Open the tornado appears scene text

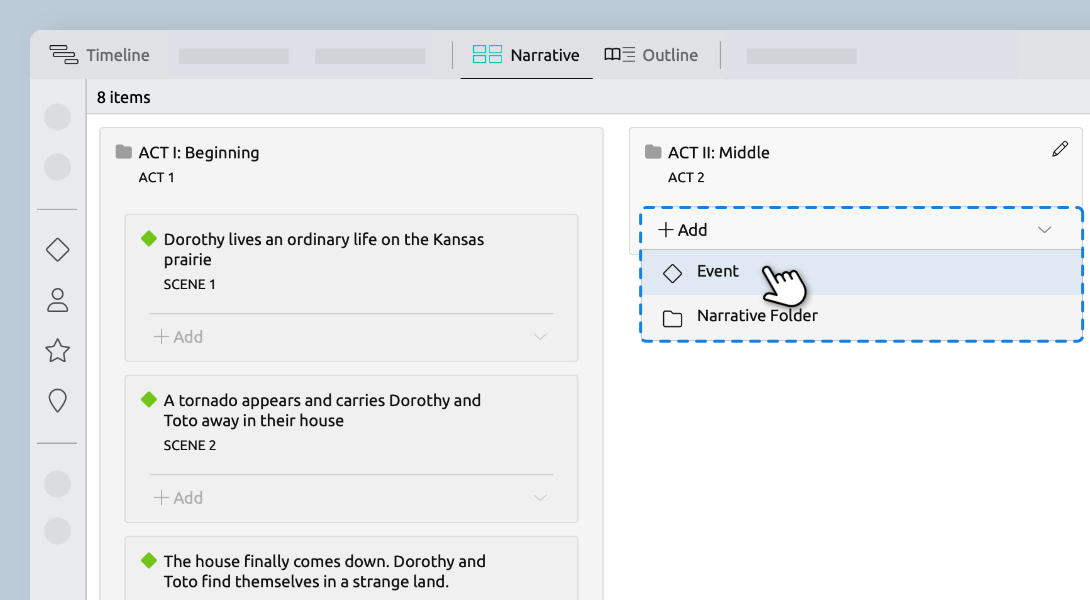323,410
